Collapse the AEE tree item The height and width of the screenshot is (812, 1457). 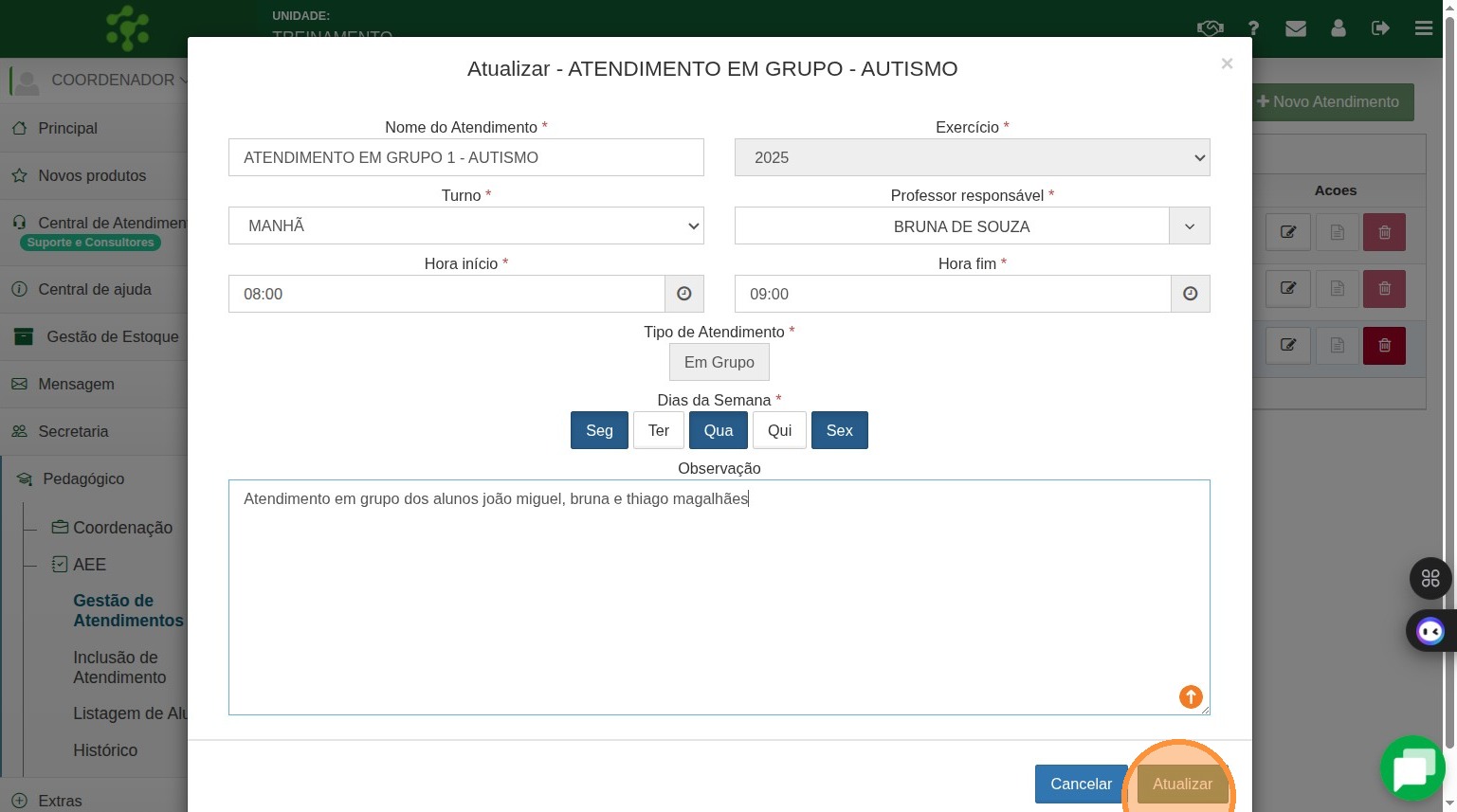coord(79,565)
